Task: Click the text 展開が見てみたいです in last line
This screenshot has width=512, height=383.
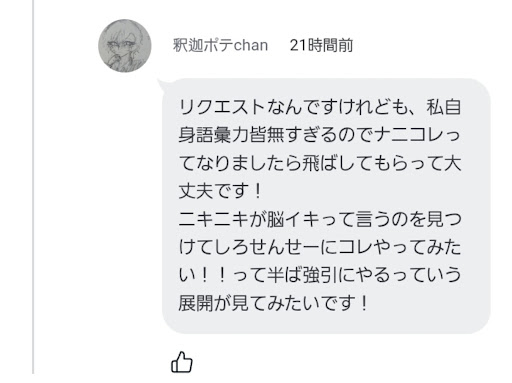Action: (266, 303)
